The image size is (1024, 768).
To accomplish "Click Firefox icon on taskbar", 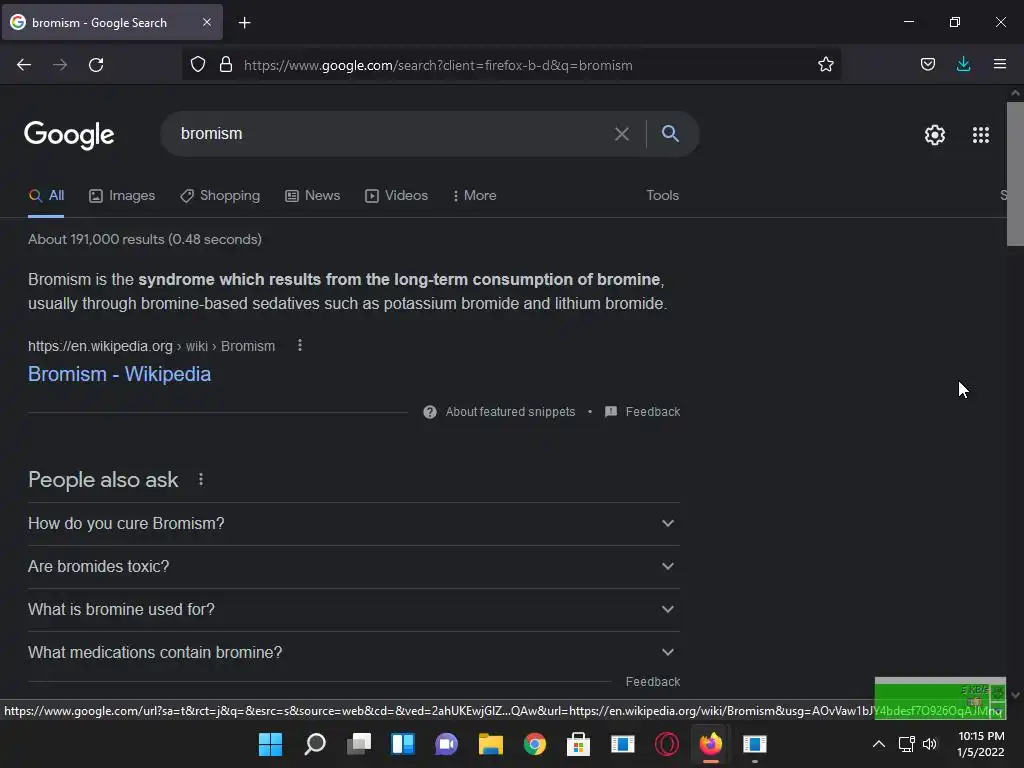I will [711, 744].
